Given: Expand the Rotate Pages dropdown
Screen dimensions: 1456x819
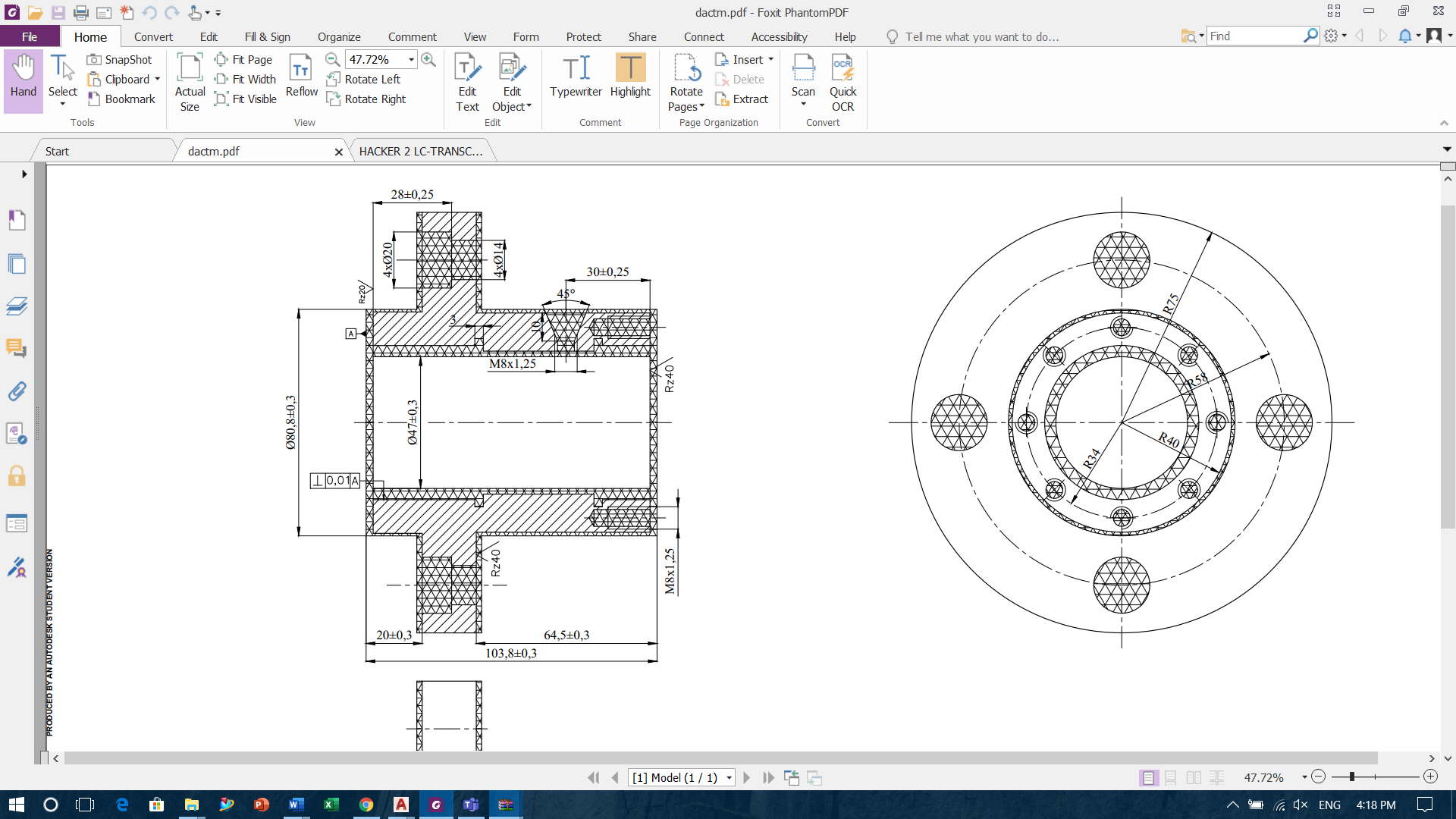Looking at the screenshot, I should click(x=701, y=106).
